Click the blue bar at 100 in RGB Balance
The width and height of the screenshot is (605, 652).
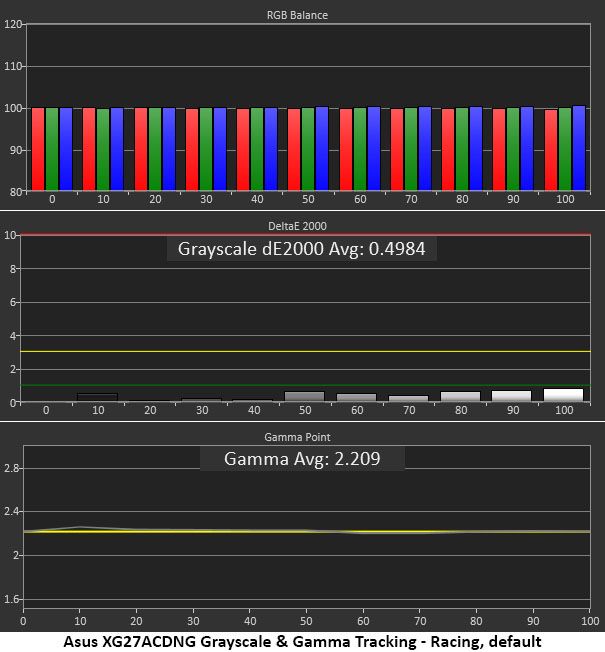579,148
